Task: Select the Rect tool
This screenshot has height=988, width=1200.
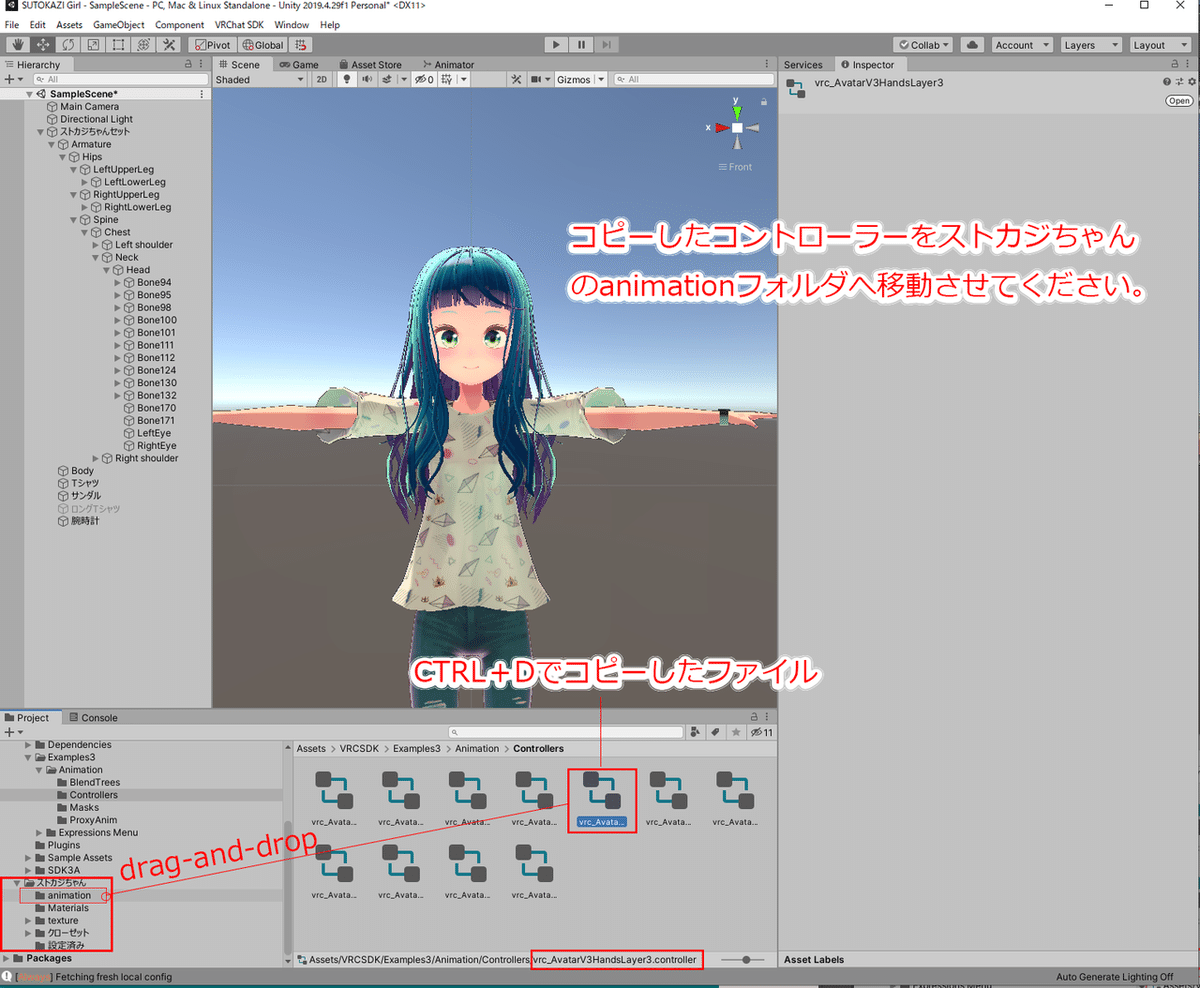Action: 118,45
